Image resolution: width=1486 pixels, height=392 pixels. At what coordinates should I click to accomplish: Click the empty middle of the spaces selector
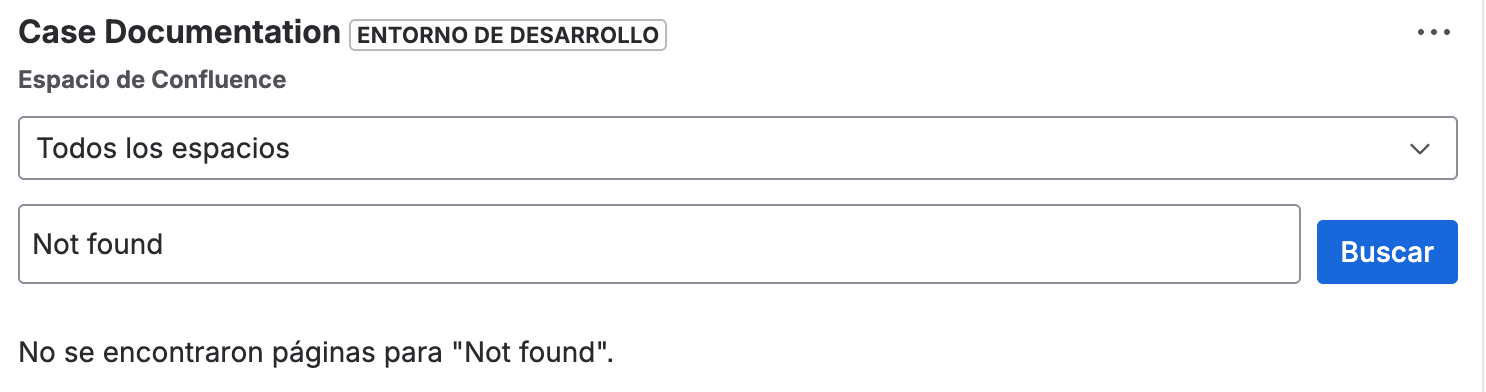pos(850,149)
